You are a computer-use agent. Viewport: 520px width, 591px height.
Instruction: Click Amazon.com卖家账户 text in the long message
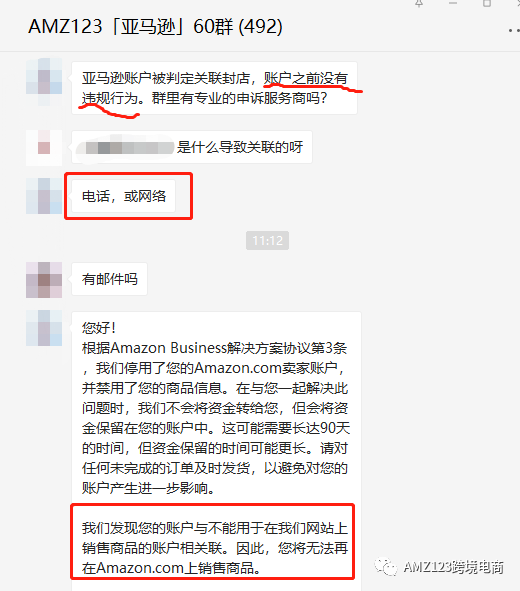click(x=266, y=368)
